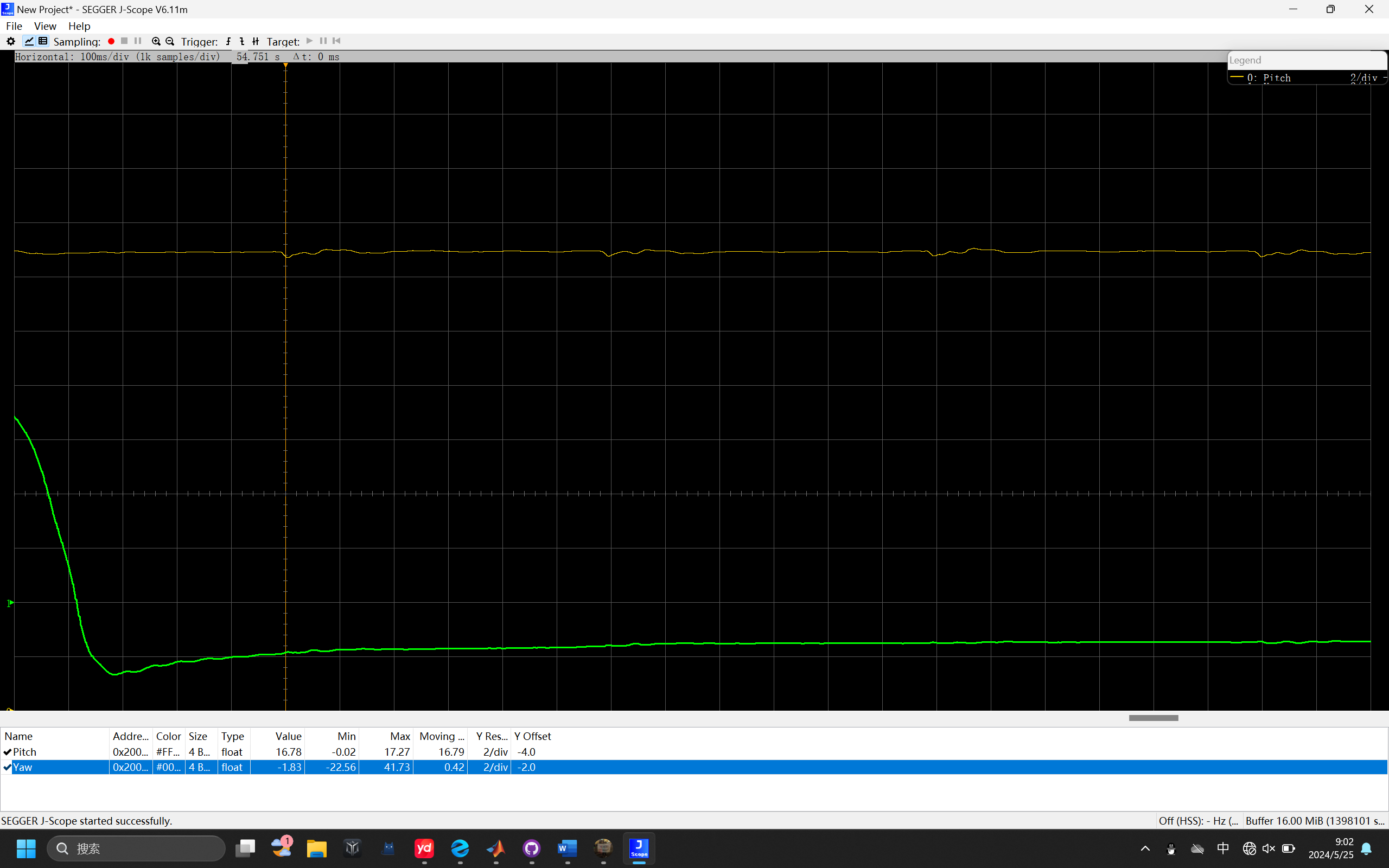Viewport: 1389px width, 868px height.
Task: Open the File menu
Action: point(14,26)
